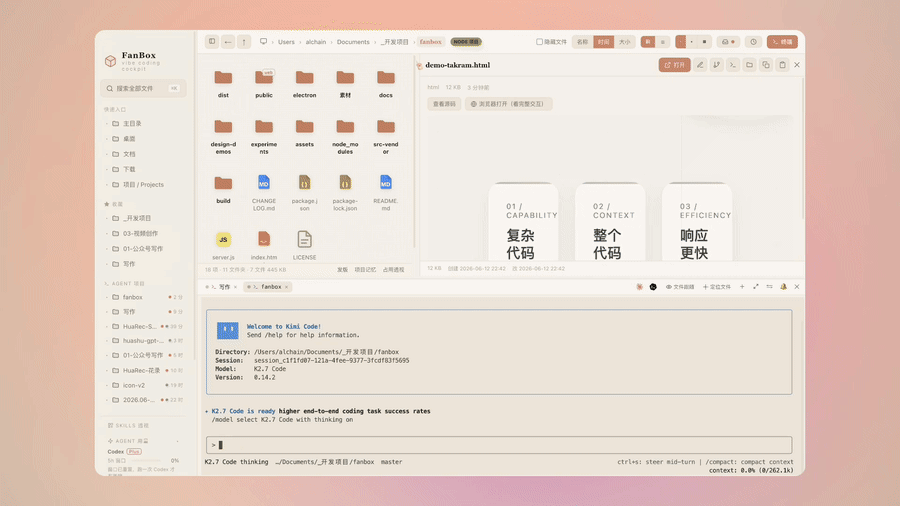The height and width of the screenshot is (506, 900).
Task: Select the small icon size option
Action: click(681, 42)
